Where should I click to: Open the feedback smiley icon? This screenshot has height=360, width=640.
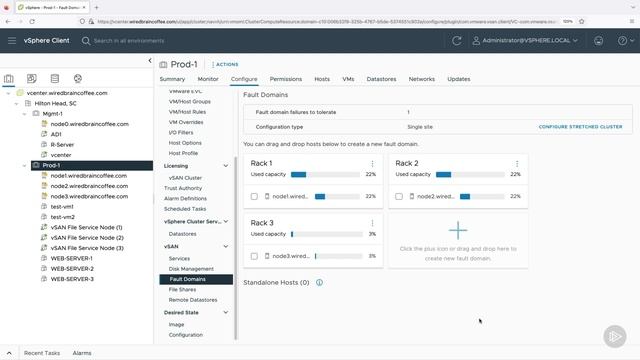[598, 40]
